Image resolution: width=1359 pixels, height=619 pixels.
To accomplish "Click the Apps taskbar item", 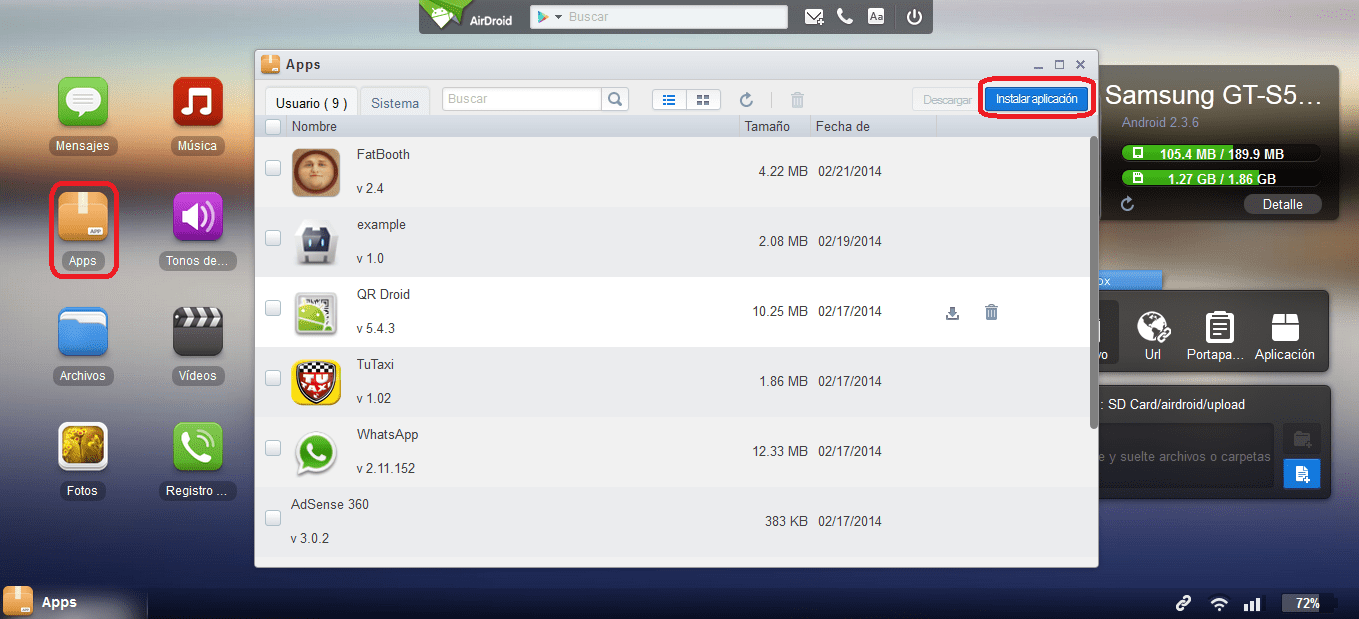I will coord(74,603).
